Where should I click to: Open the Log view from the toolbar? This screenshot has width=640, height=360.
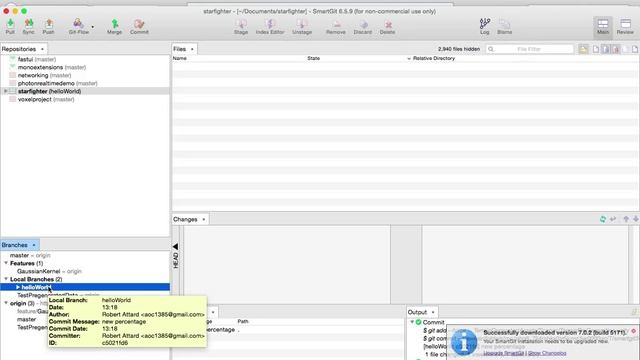click(484, 26)
